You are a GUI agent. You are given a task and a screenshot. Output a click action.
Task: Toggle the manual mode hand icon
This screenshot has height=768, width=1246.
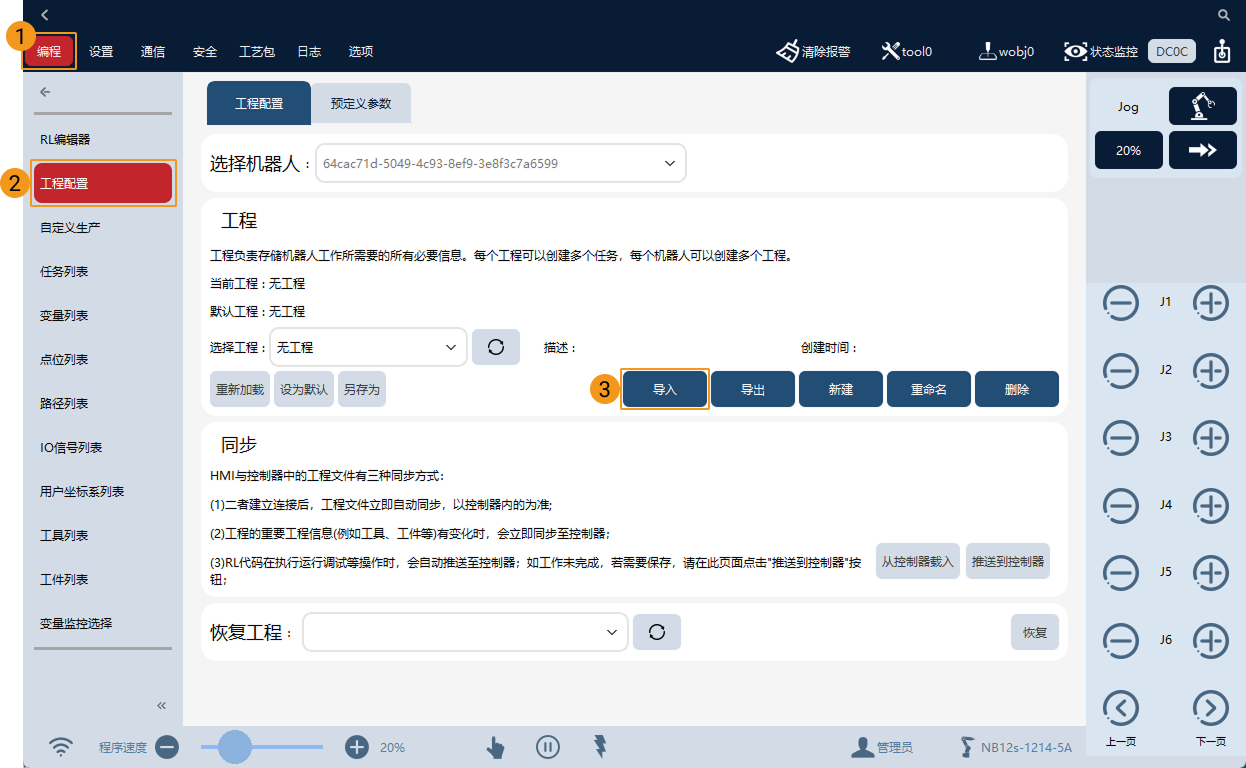pyautogui.click(x=495, y=747)
